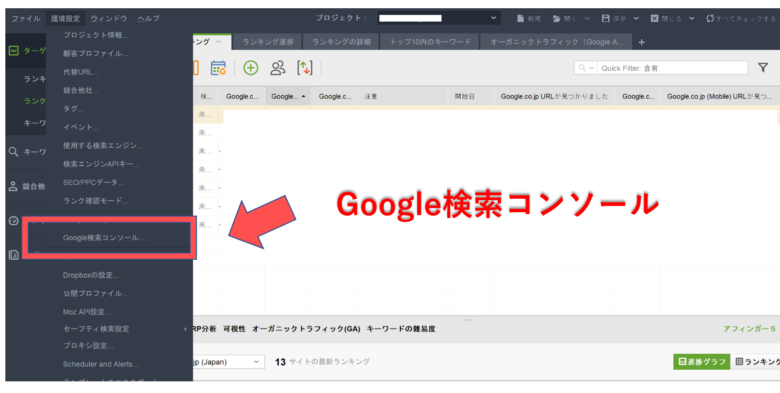Image resolution: width=780 pixels, height=393 pixels.
Task: Click the magnifier keyword research sidebar icon
Action: [x=13, y=152]
